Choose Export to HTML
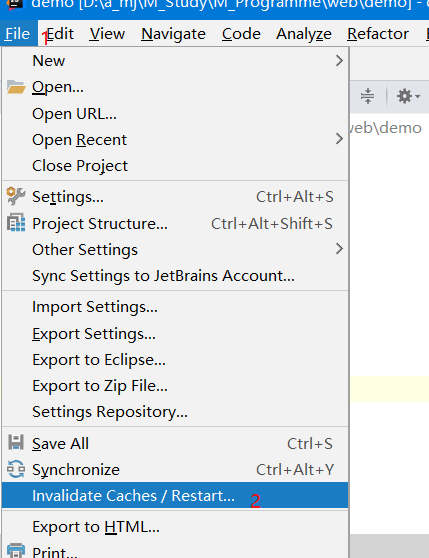Image resolution: width=429 pixels, height=558 pixels. (x=96, y=527)
